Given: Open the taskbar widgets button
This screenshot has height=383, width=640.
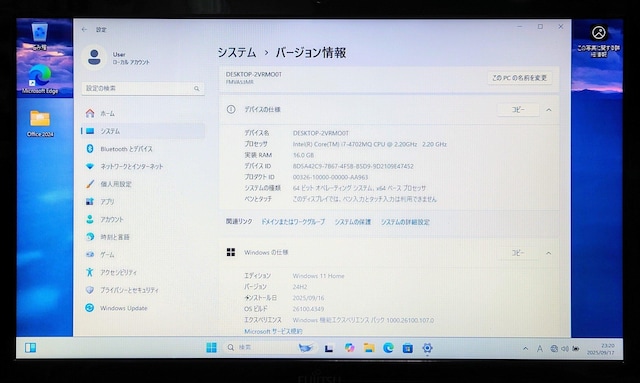Looking at the screenshot, I should point(31,347).
